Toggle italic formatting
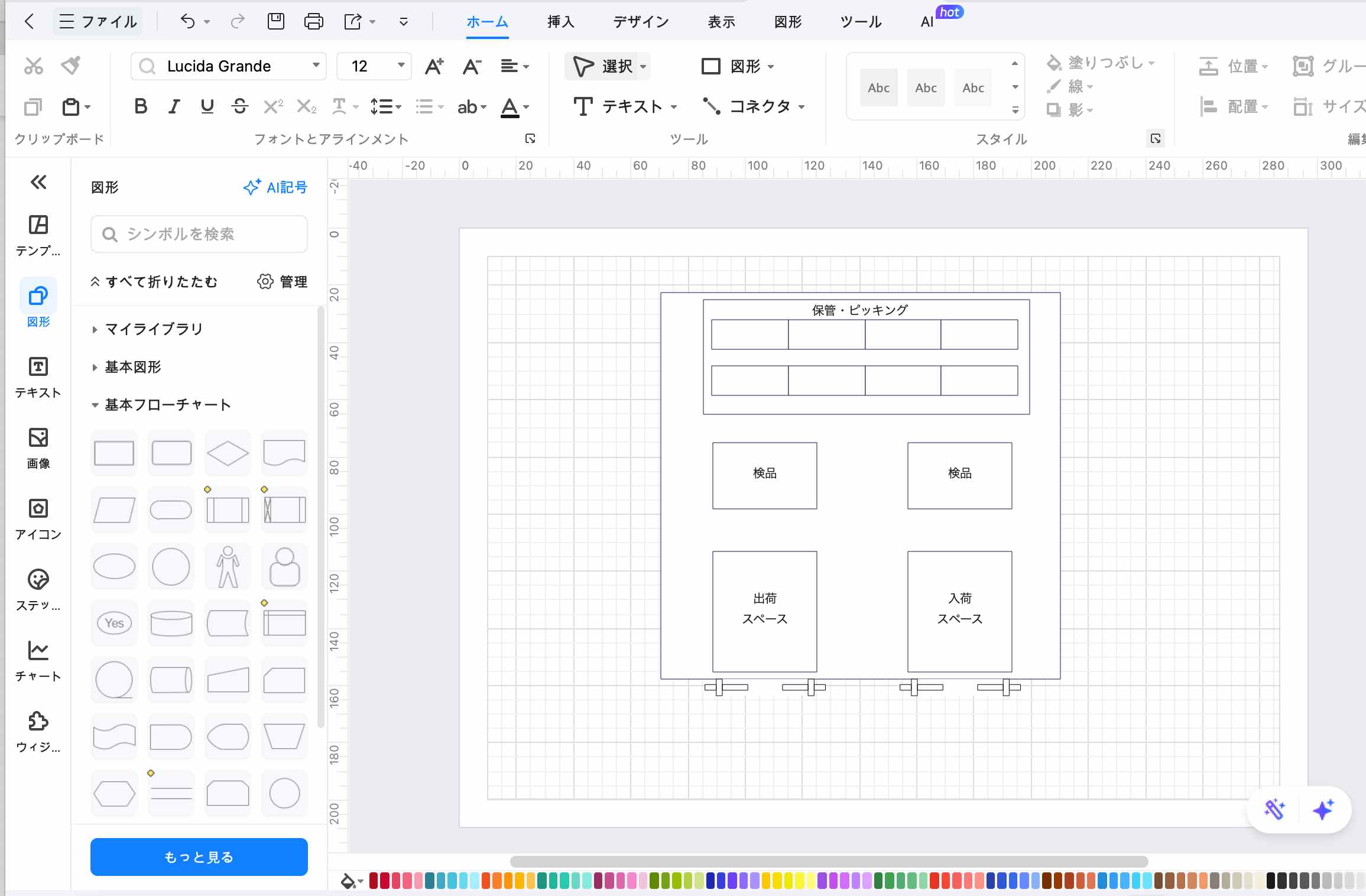 click(174, 106)
